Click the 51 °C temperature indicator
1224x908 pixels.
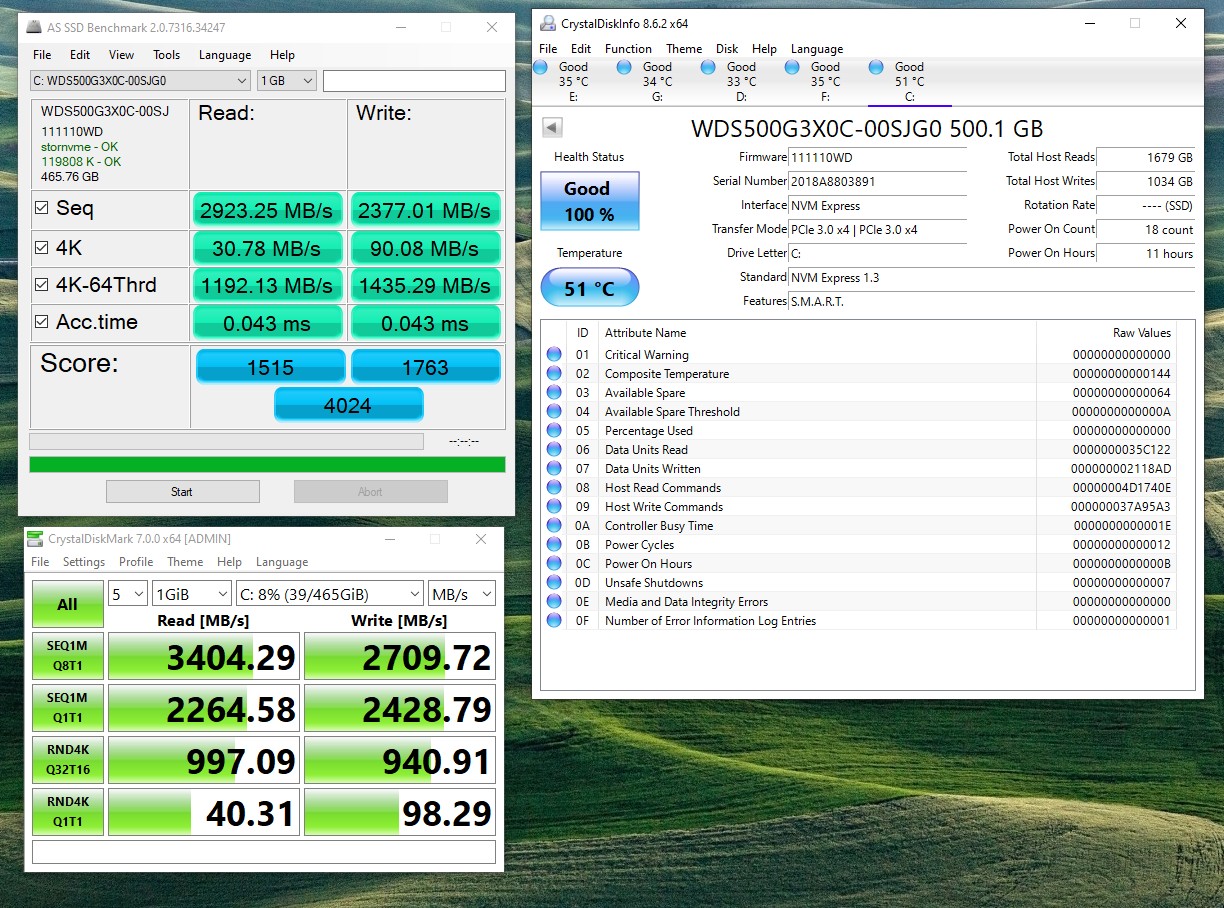tap(589, 289)
